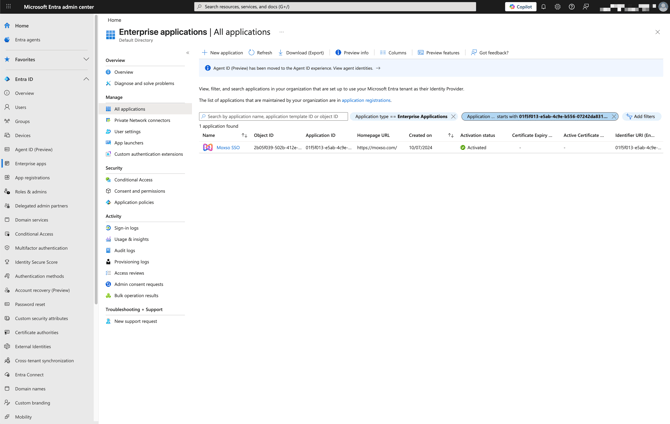Collapse the resource menu with the chevron
The height and width of the screenshot is (424, 670).
[x=187, y=53]
